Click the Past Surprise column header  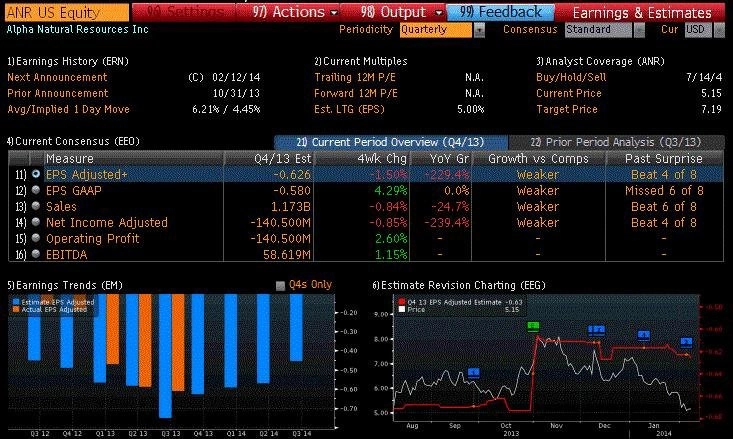pyautogui.click(x=664, y=158)
